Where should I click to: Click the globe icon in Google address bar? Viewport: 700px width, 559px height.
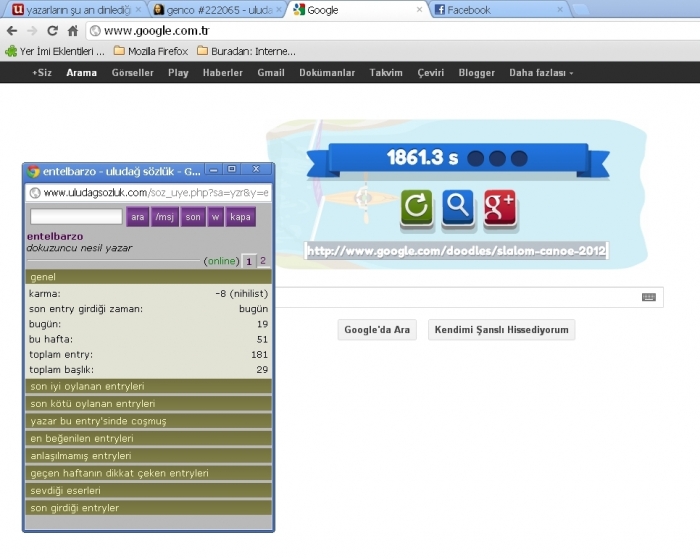95,30
